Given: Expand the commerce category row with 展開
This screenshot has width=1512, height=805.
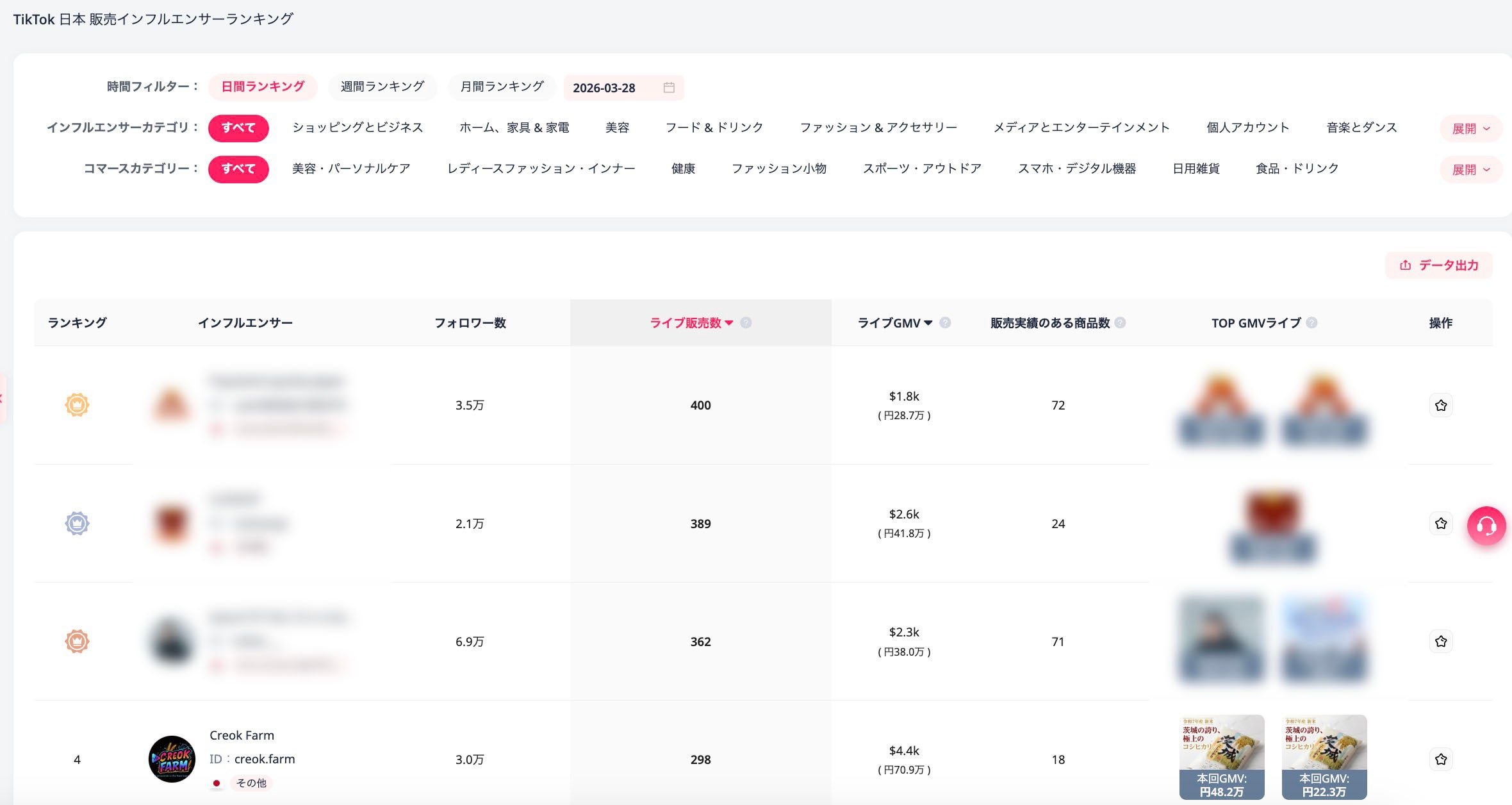Looking at the screenshot, I should pyautogui.click(x=1470, y=170).
